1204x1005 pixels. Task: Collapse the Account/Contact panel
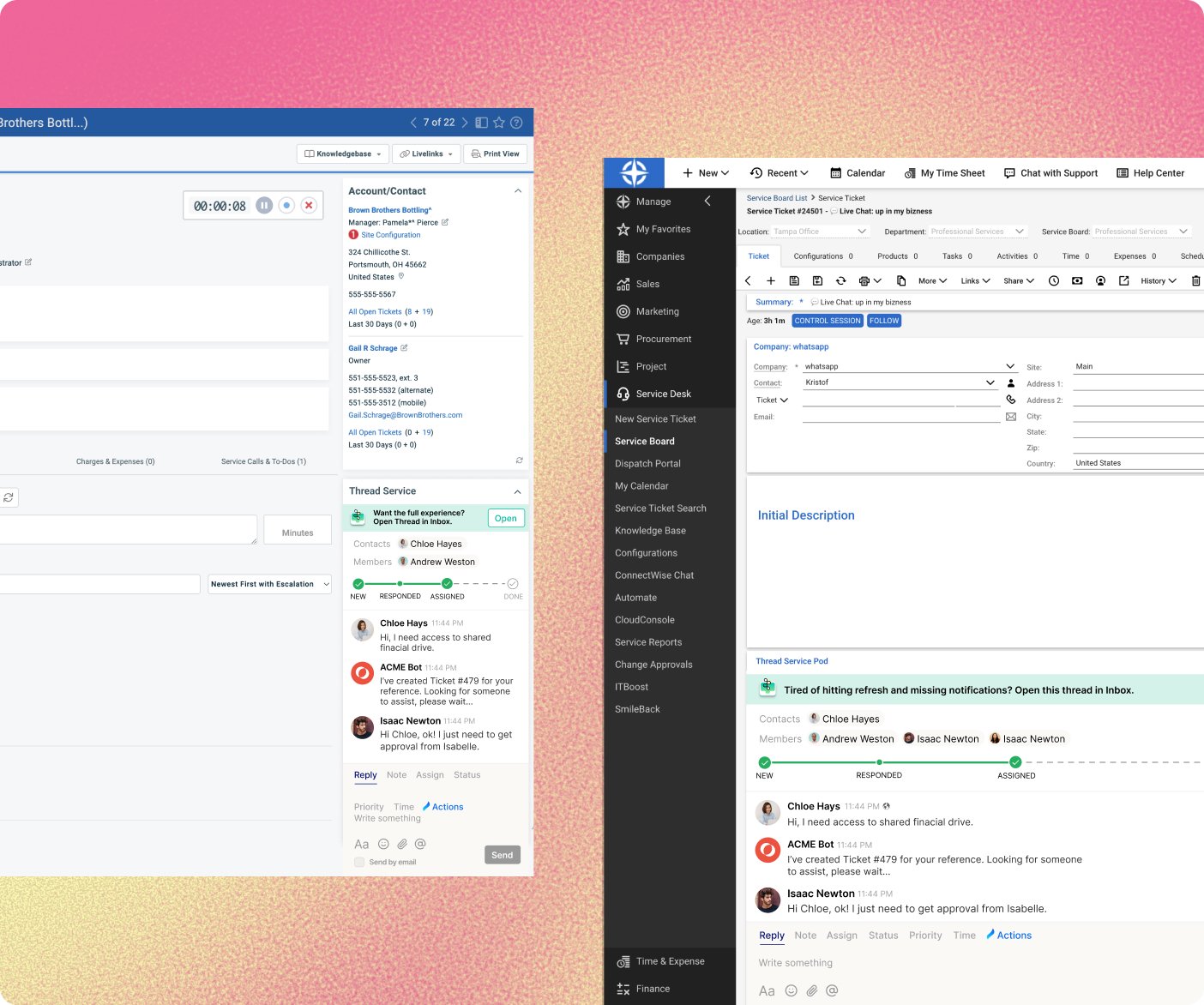[x=517, y=190]
